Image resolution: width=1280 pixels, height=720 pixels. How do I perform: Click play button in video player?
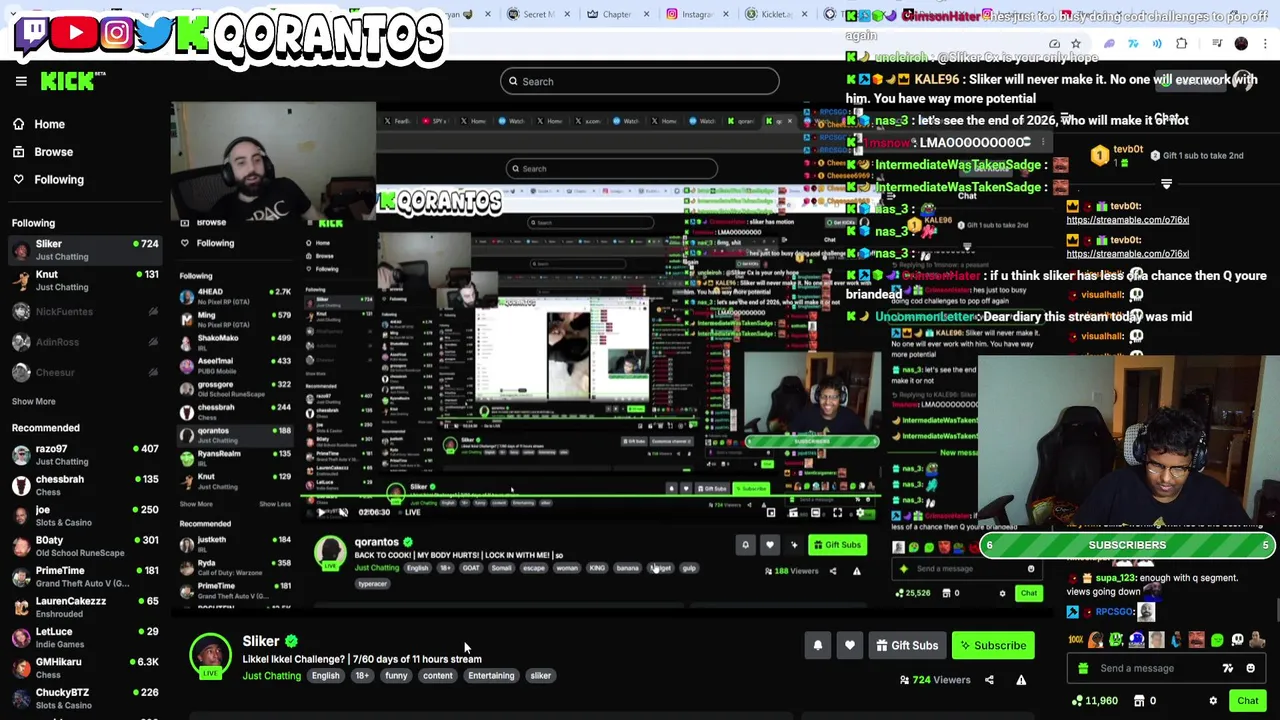321,512
